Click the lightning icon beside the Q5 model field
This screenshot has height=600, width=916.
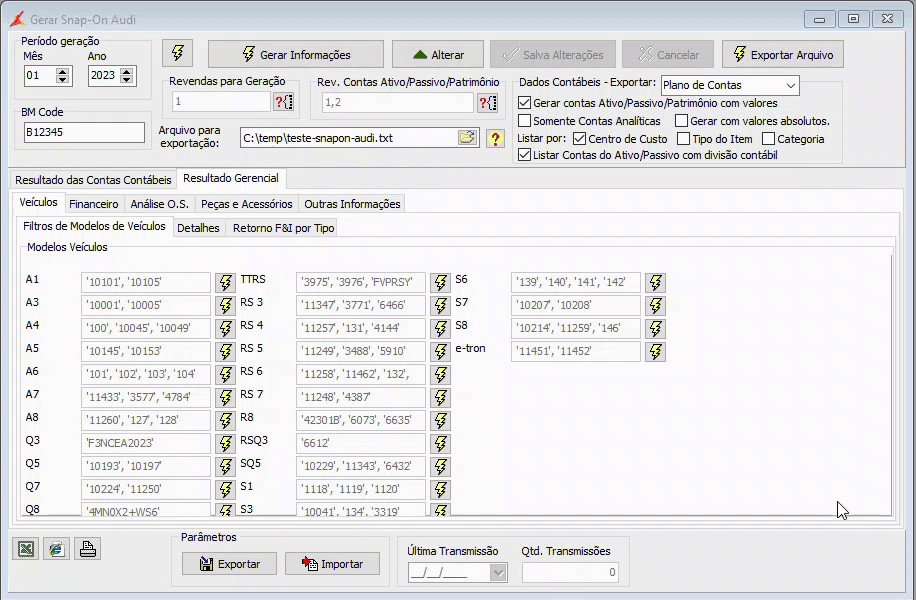click(x=225, y=466)
